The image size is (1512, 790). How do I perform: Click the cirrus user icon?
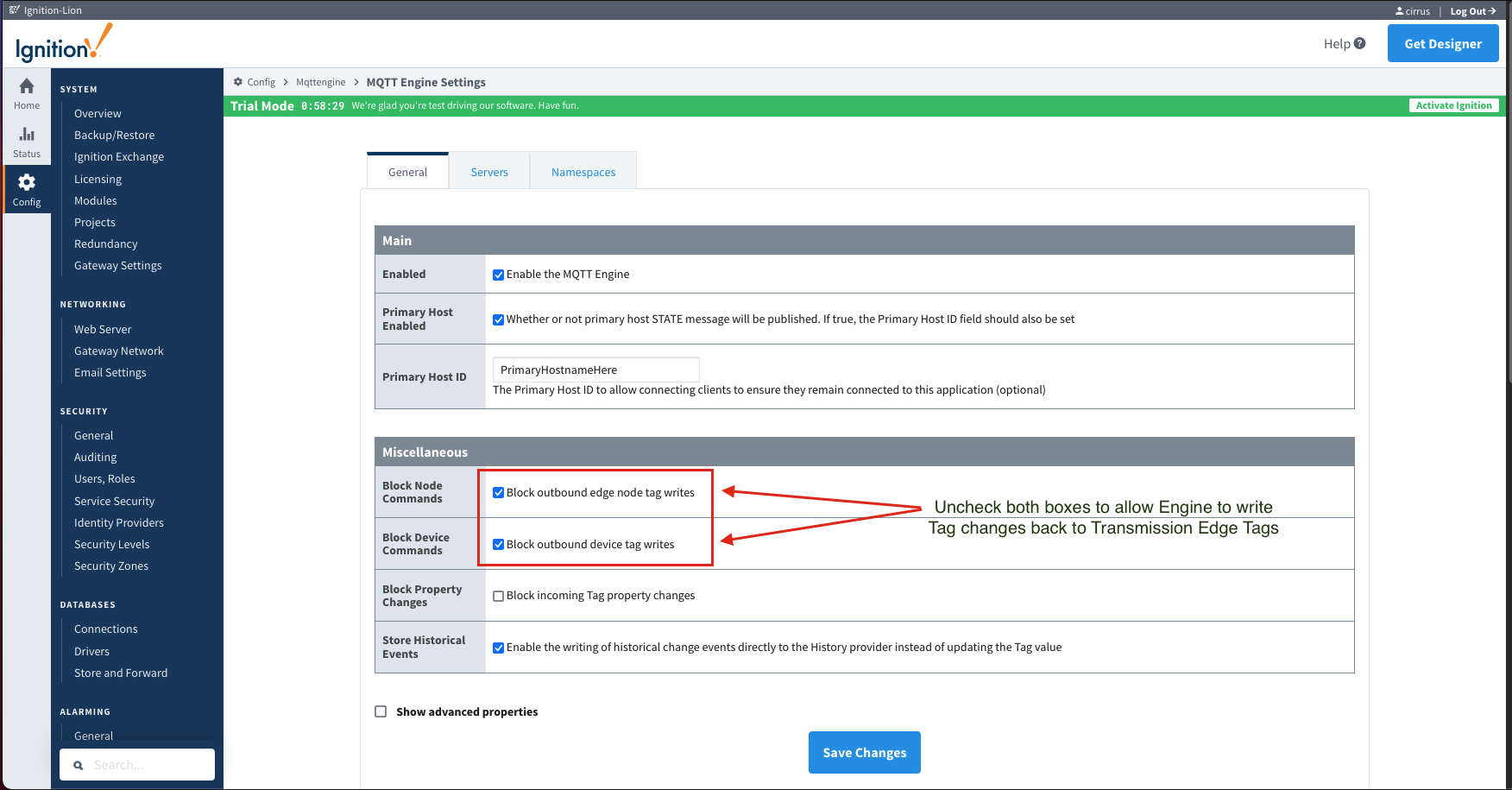pos(1399,11)
